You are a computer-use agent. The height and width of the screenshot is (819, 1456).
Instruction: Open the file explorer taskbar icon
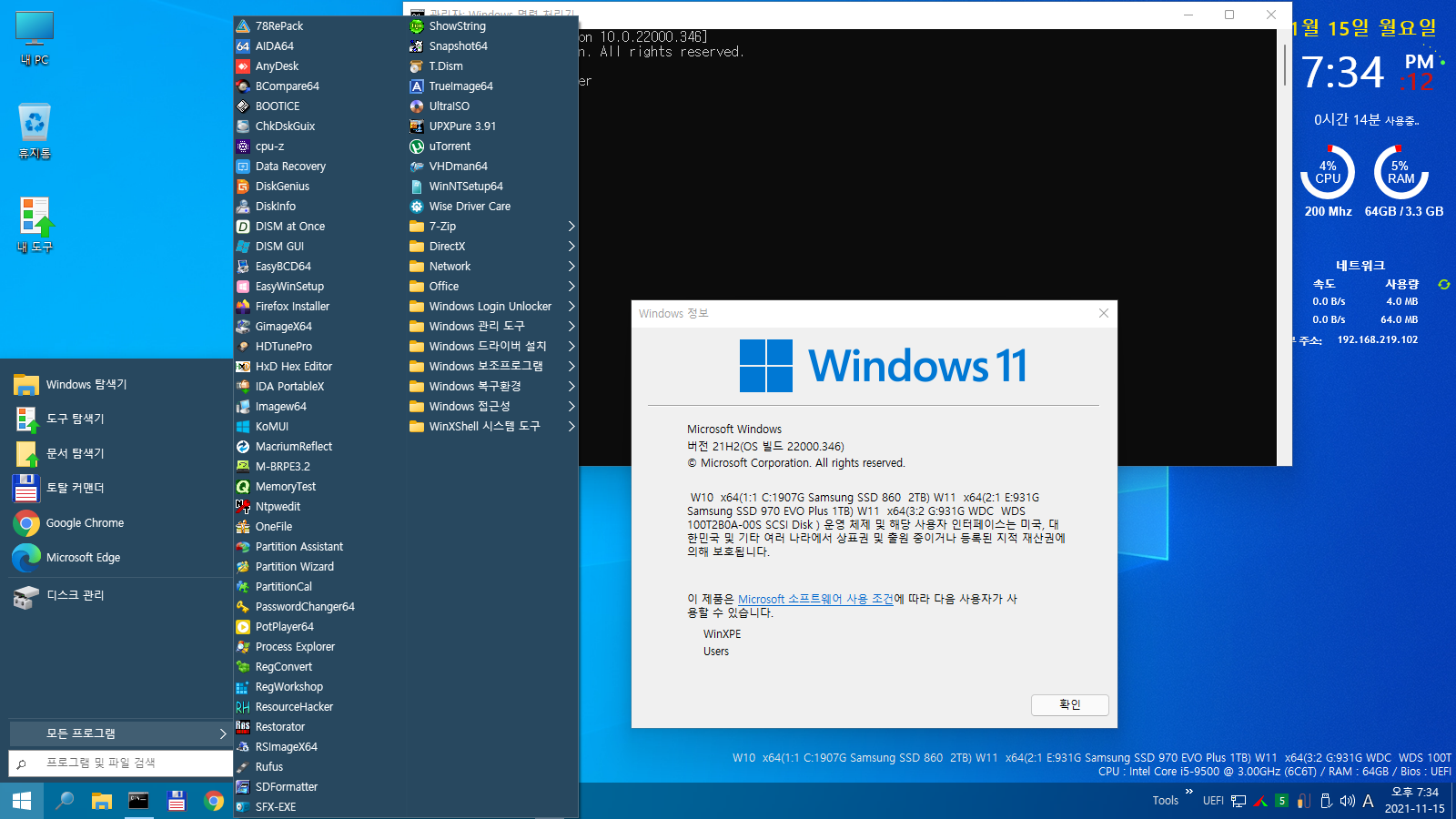pos(101,801)
